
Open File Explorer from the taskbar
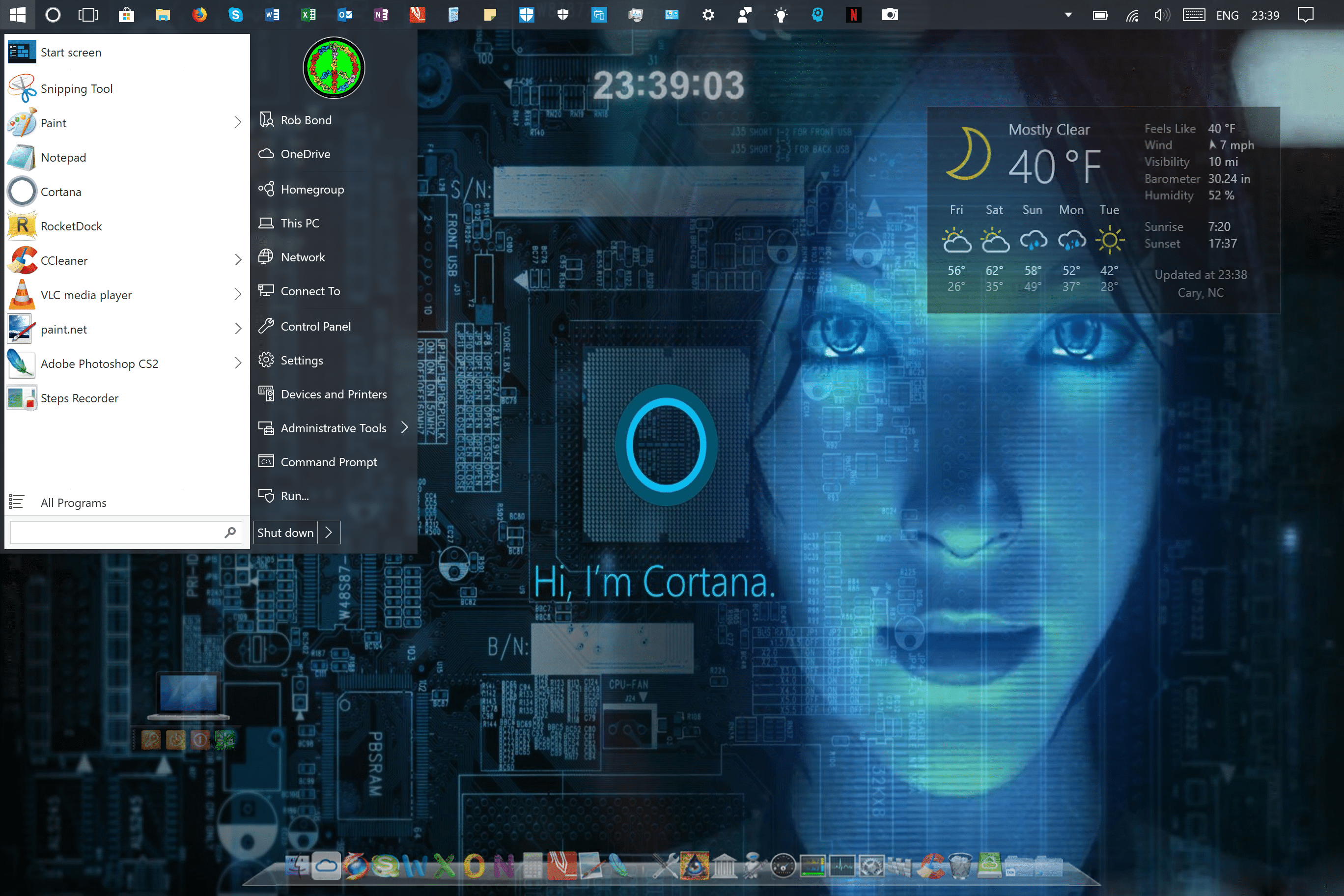(163, 15)
